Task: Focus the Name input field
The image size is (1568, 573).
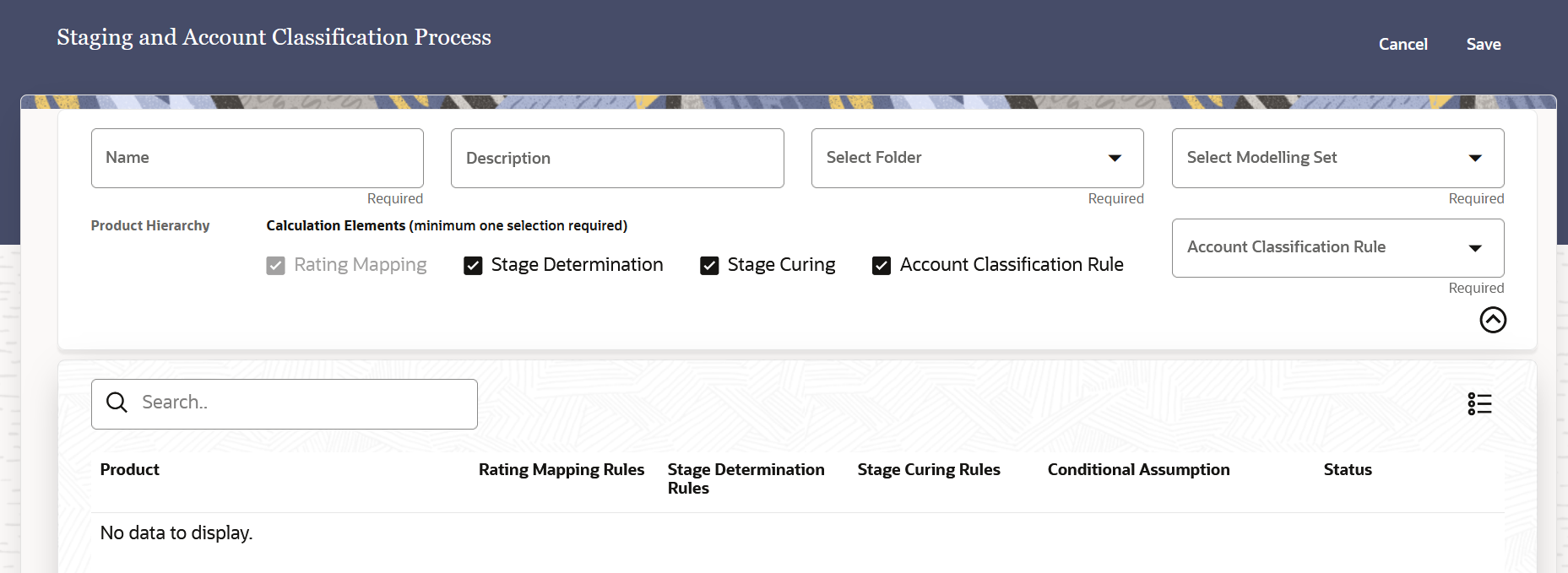Action: pos(257,158)
